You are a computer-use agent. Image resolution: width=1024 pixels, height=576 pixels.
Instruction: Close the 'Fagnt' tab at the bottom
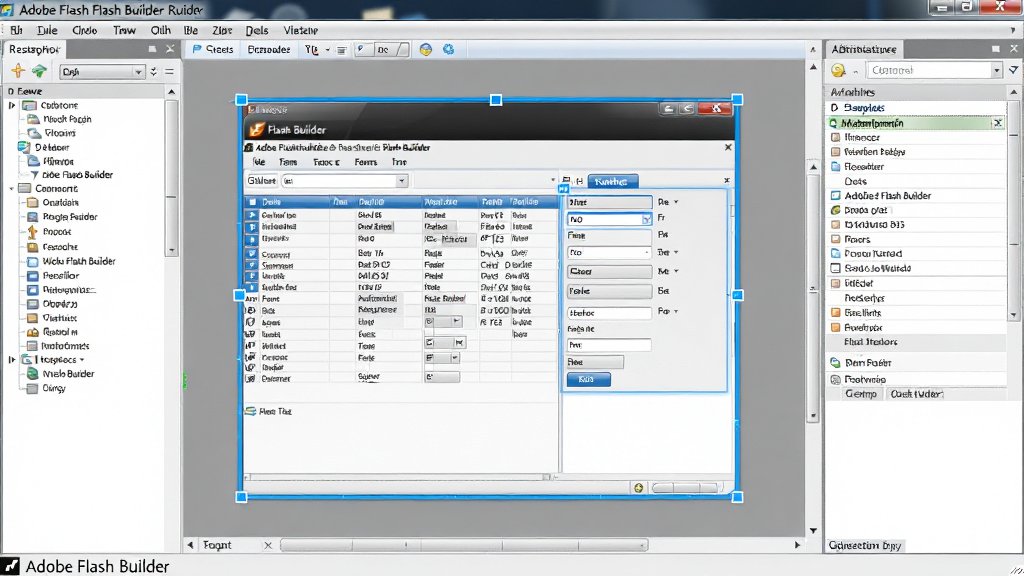(x=268, y=545)
